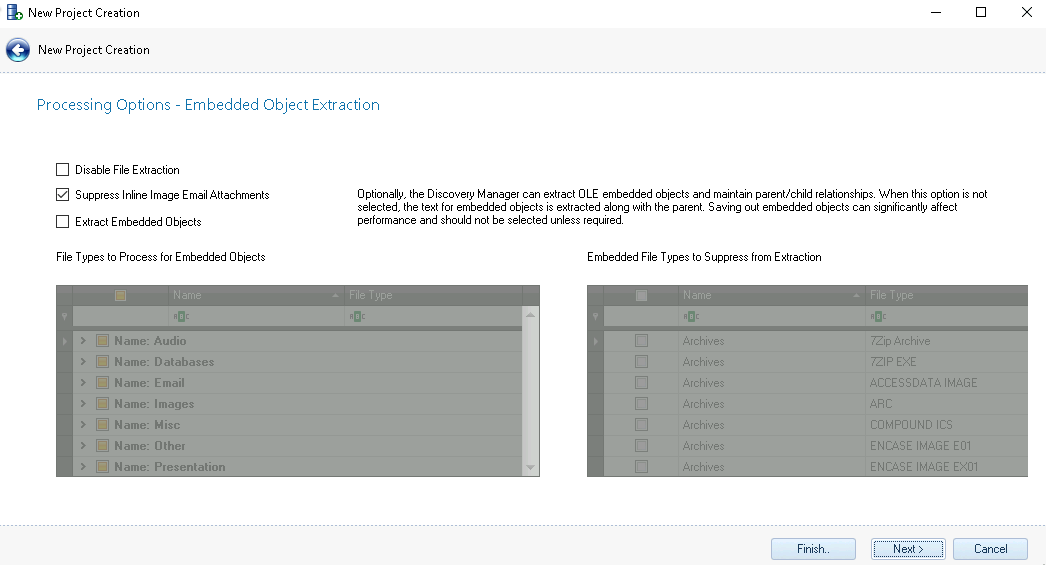This screenshot has width=1046, height=565.
Task: Click the filter row pin icon in left grid
Action: click(x=64, y=317)
